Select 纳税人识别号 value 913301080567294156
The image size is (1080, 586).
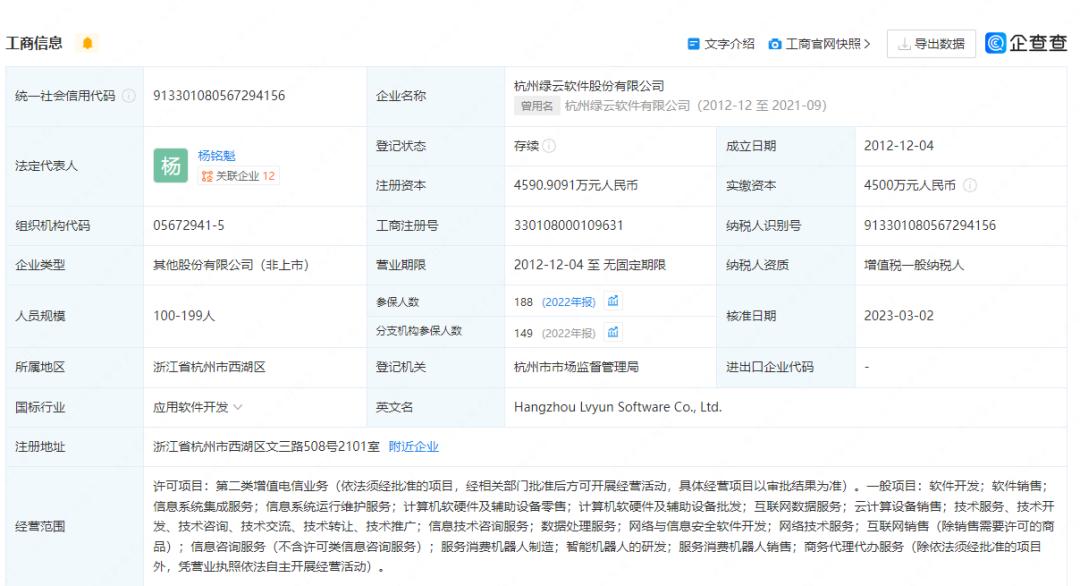(930, 225)
